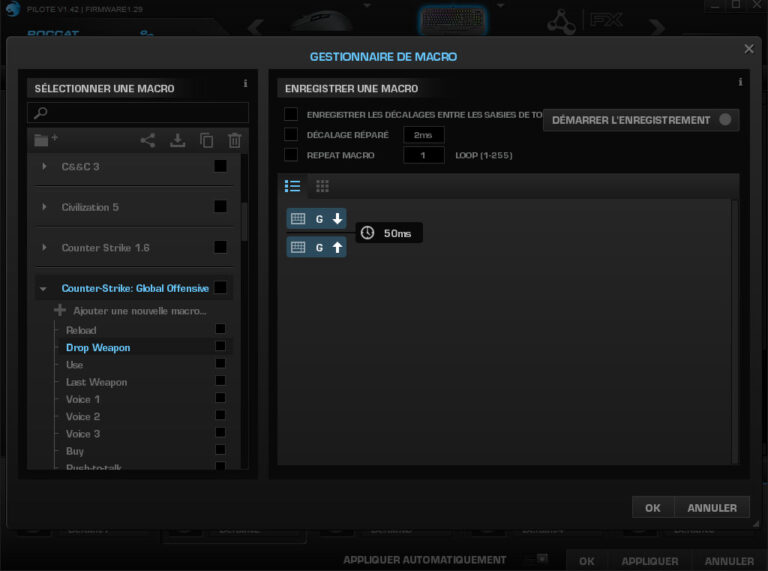Click plus icon to add new macro
The width and height of the screenshot is (768, 571).
point(60,310)
